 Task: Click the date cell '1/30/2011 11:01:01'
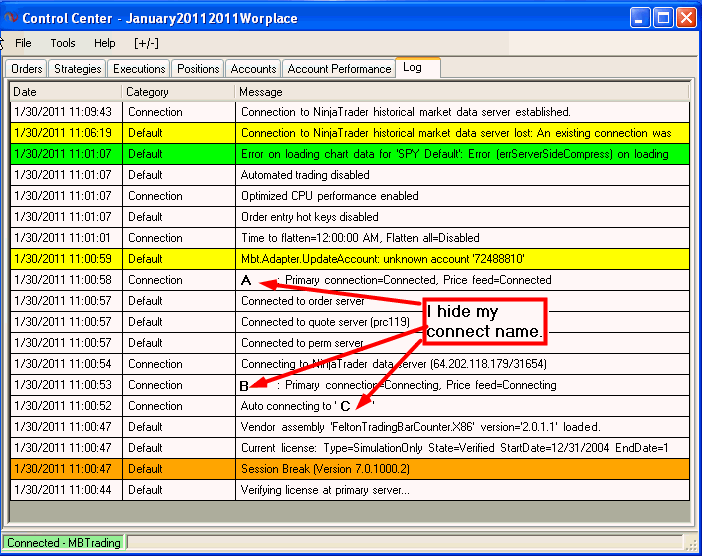[66, 238]
